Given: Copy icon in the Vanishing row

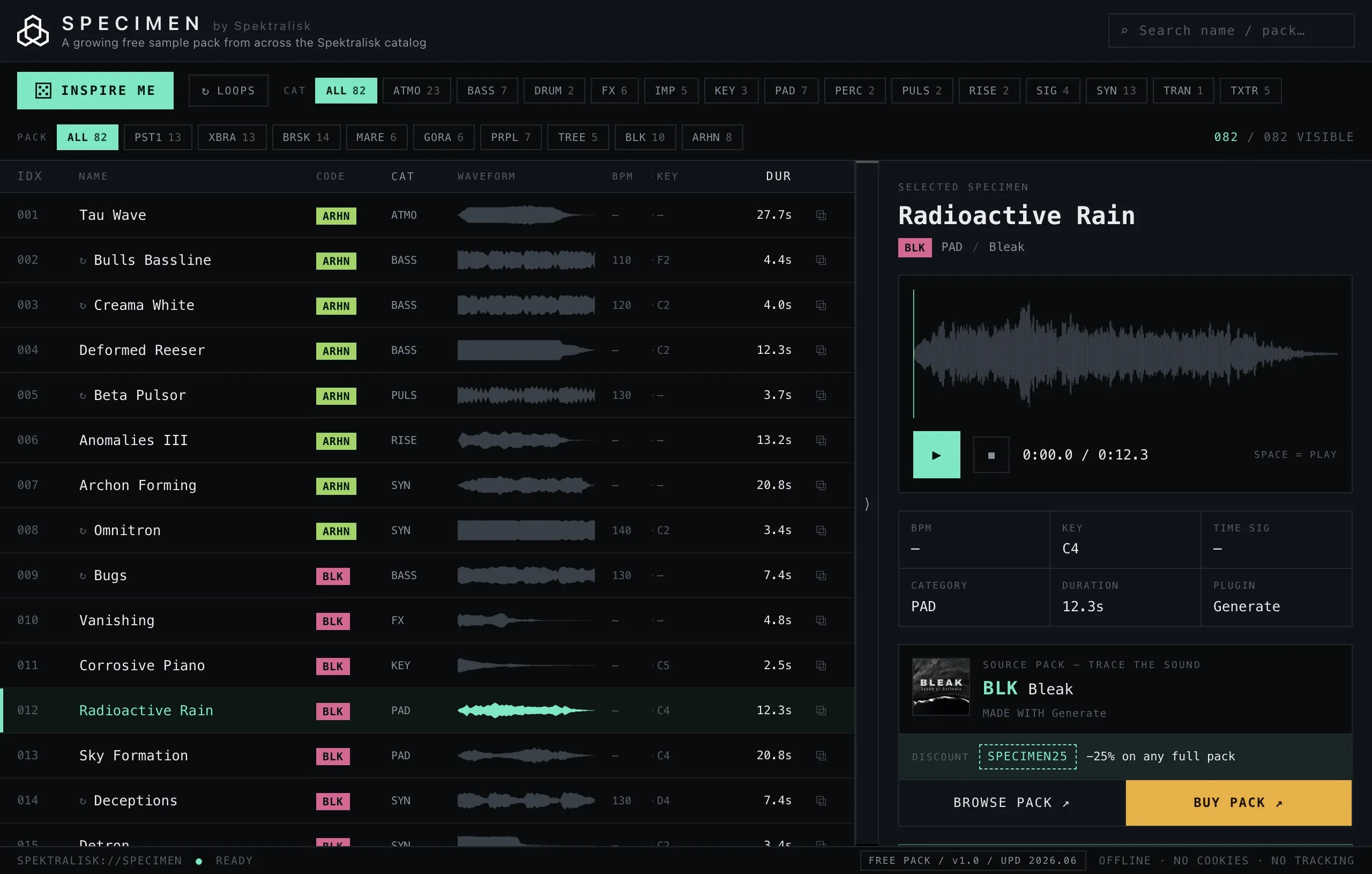Looking at the screenshot, I should pos(821,620).
